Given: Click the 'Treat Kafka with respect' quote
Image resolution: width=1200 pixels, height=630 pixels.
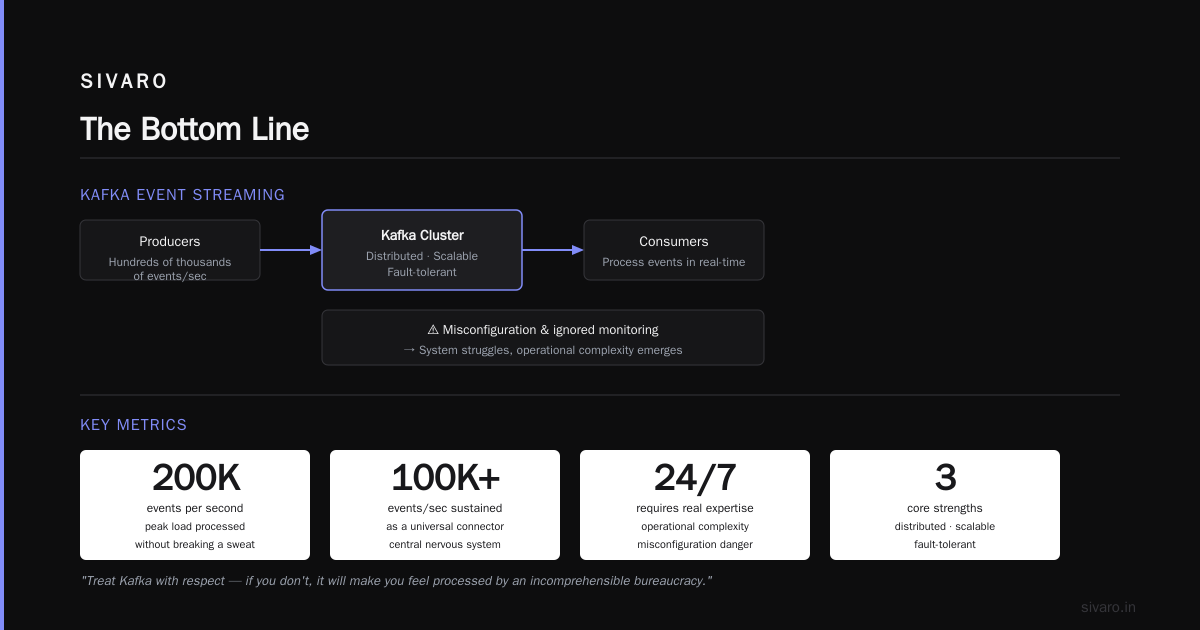Looking at the screenshot, I should (x=396, y=581).
